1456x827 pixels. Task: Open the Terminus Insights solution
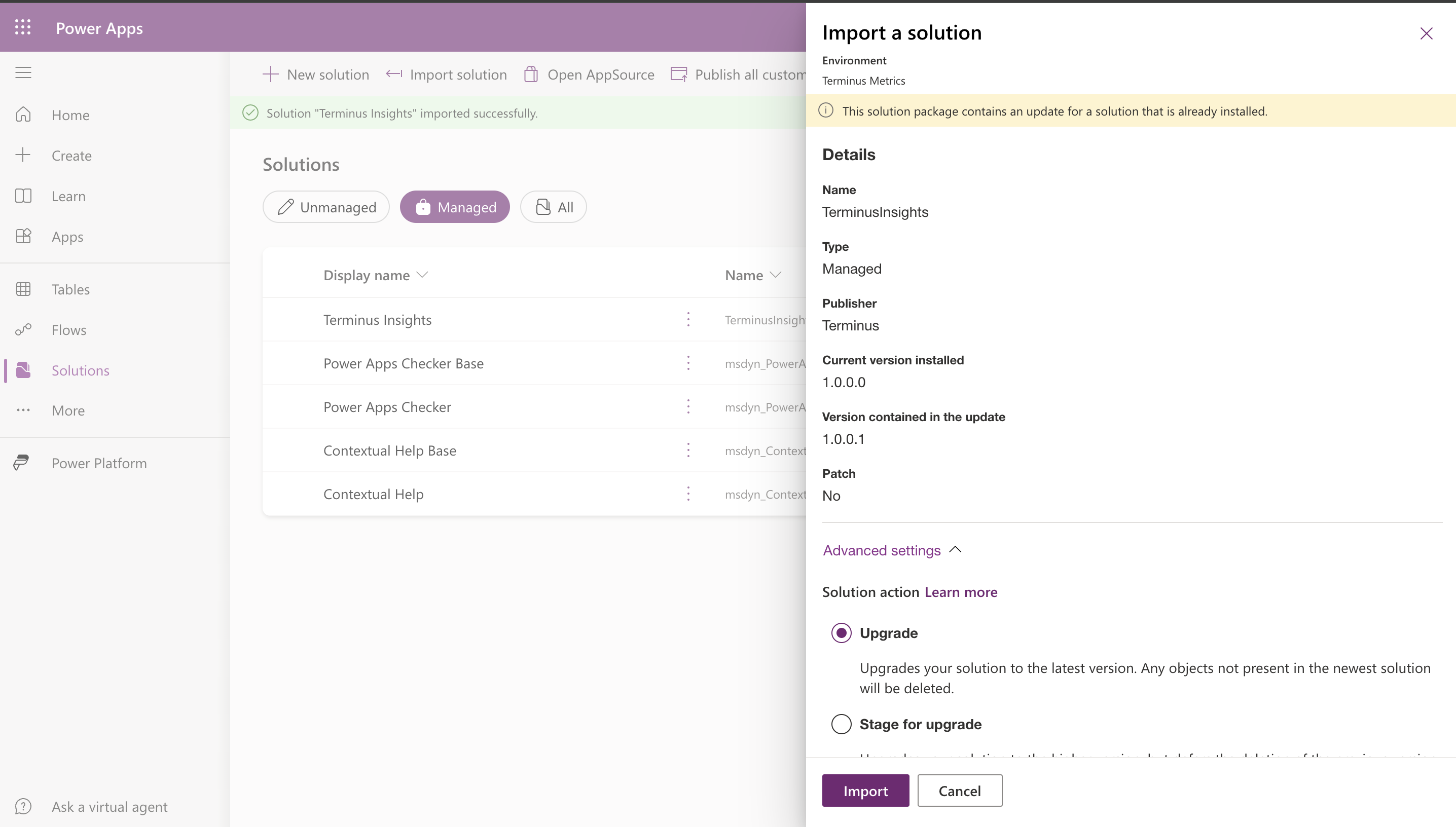377,320
